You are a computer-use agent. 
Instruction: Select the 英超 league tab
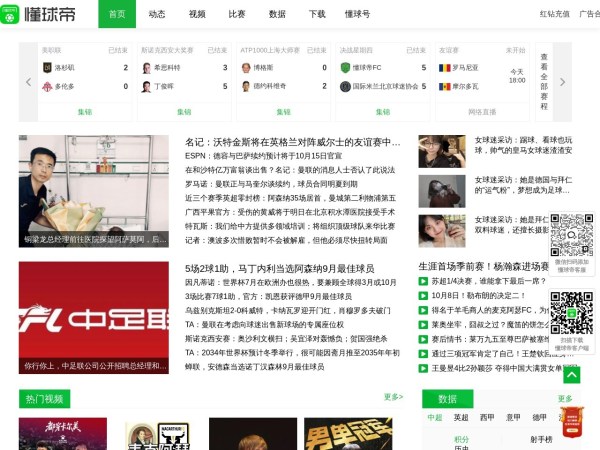click(x=461, y=417)
